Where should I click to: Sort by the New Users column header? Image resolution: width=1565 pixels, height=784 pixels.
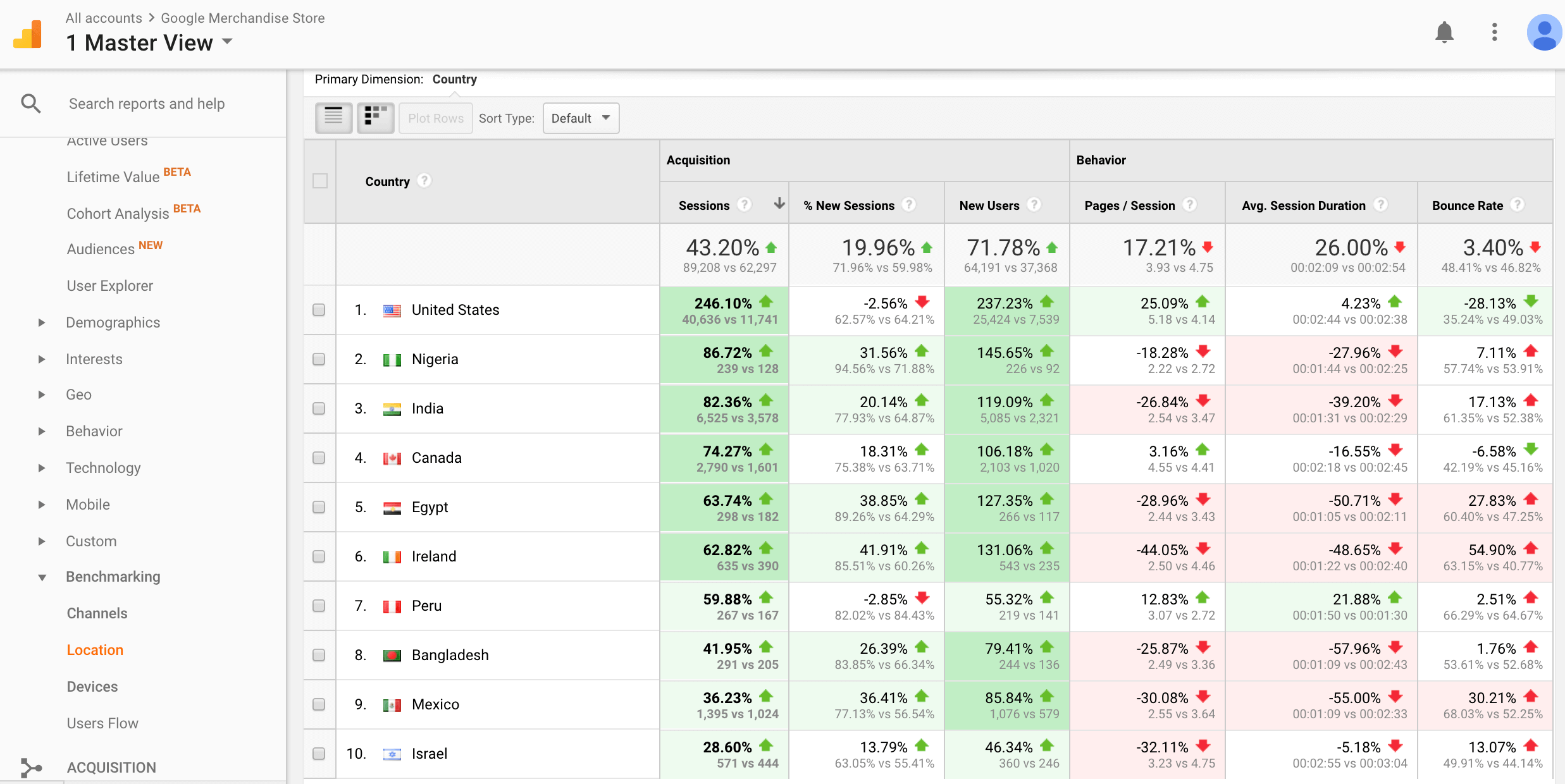[989, 205]
